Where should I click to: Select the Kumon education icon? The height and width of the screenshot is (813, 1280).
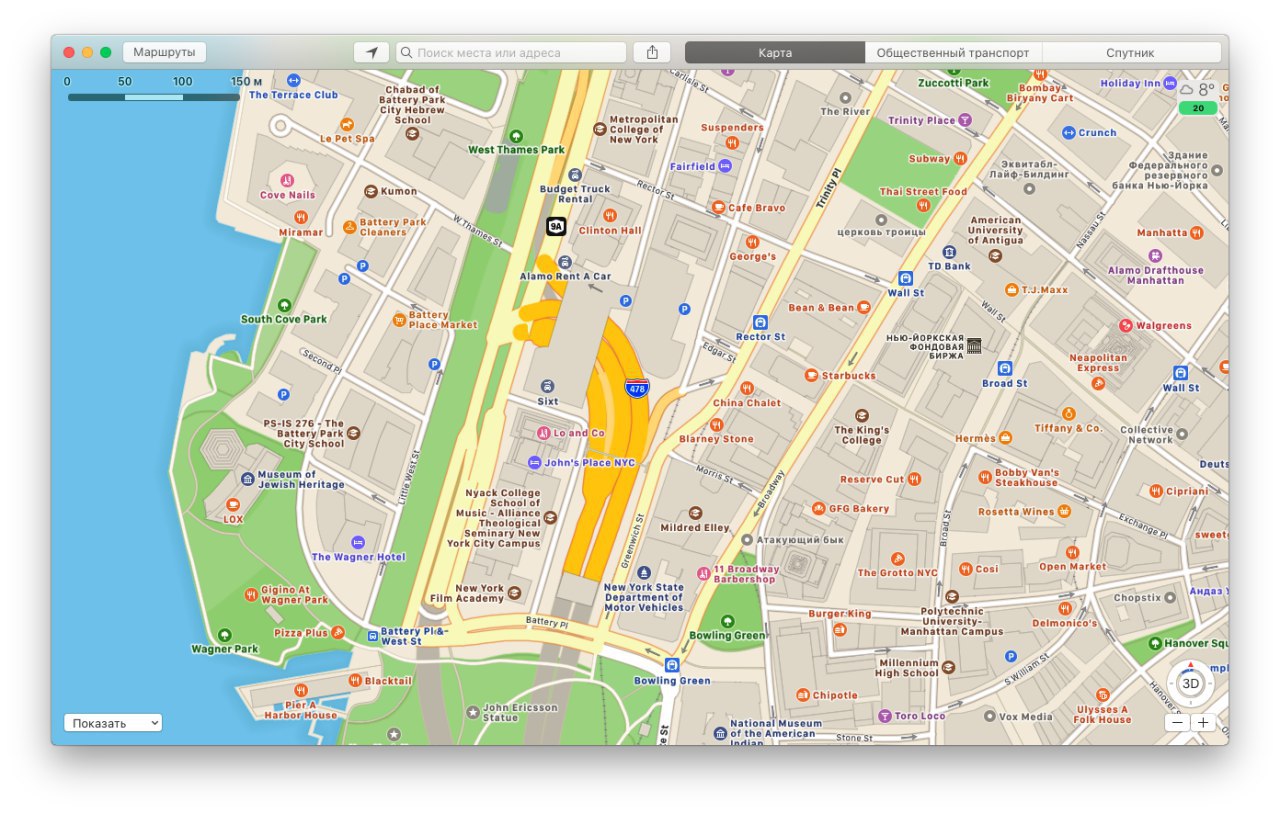pyautogui.click(x=371, y=191)
